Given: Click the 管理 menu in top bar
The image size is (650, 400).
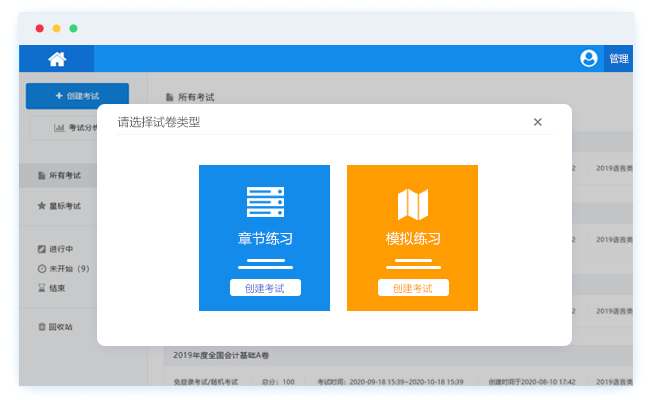Looking at the screenshot, I should point(618,59).
